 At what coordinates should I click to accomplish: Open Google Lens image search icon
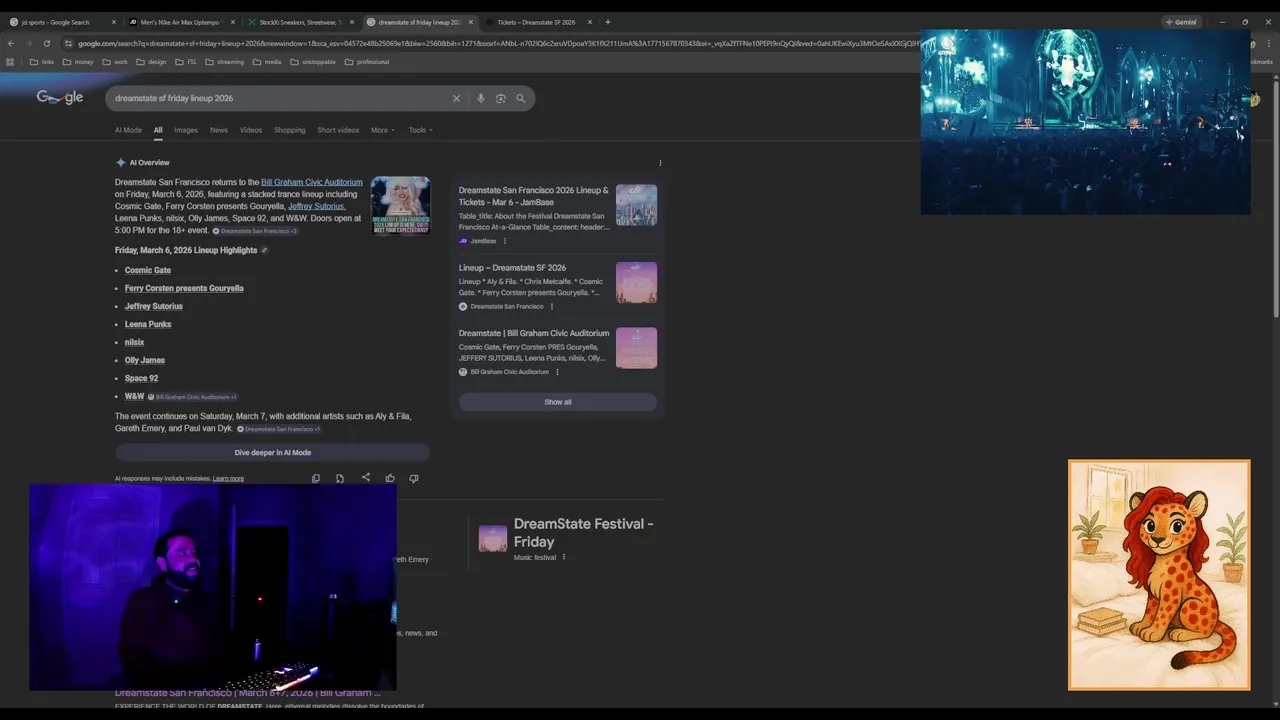pos(500,98)
